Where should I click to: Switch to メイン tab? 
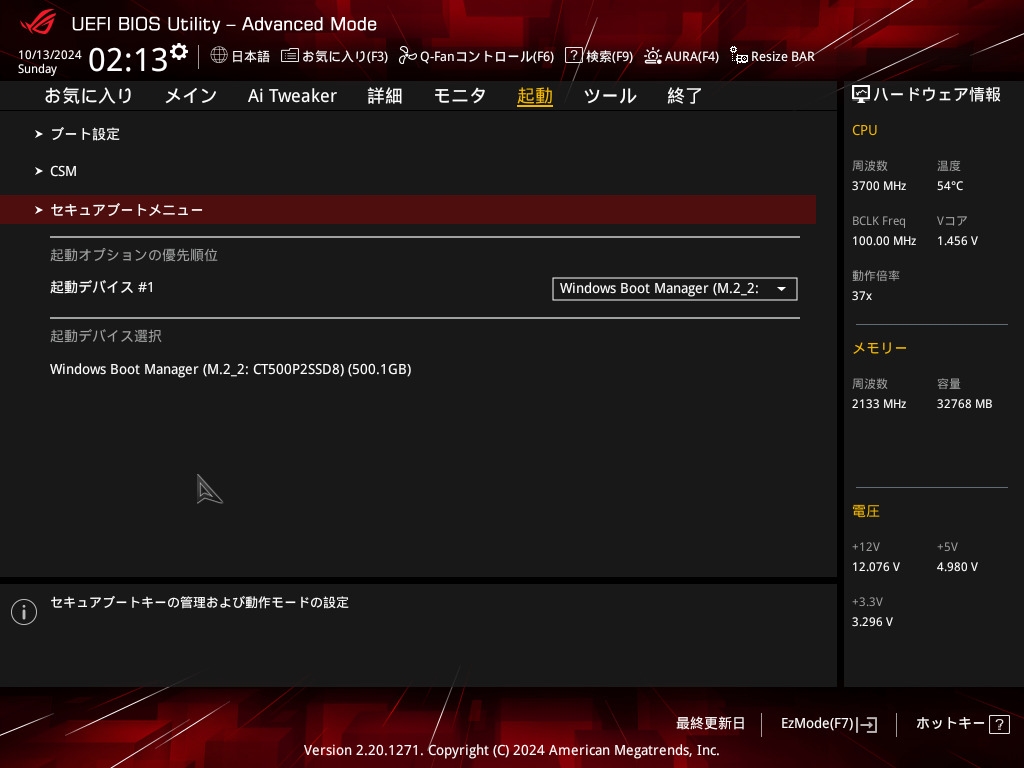pos(191,96)
